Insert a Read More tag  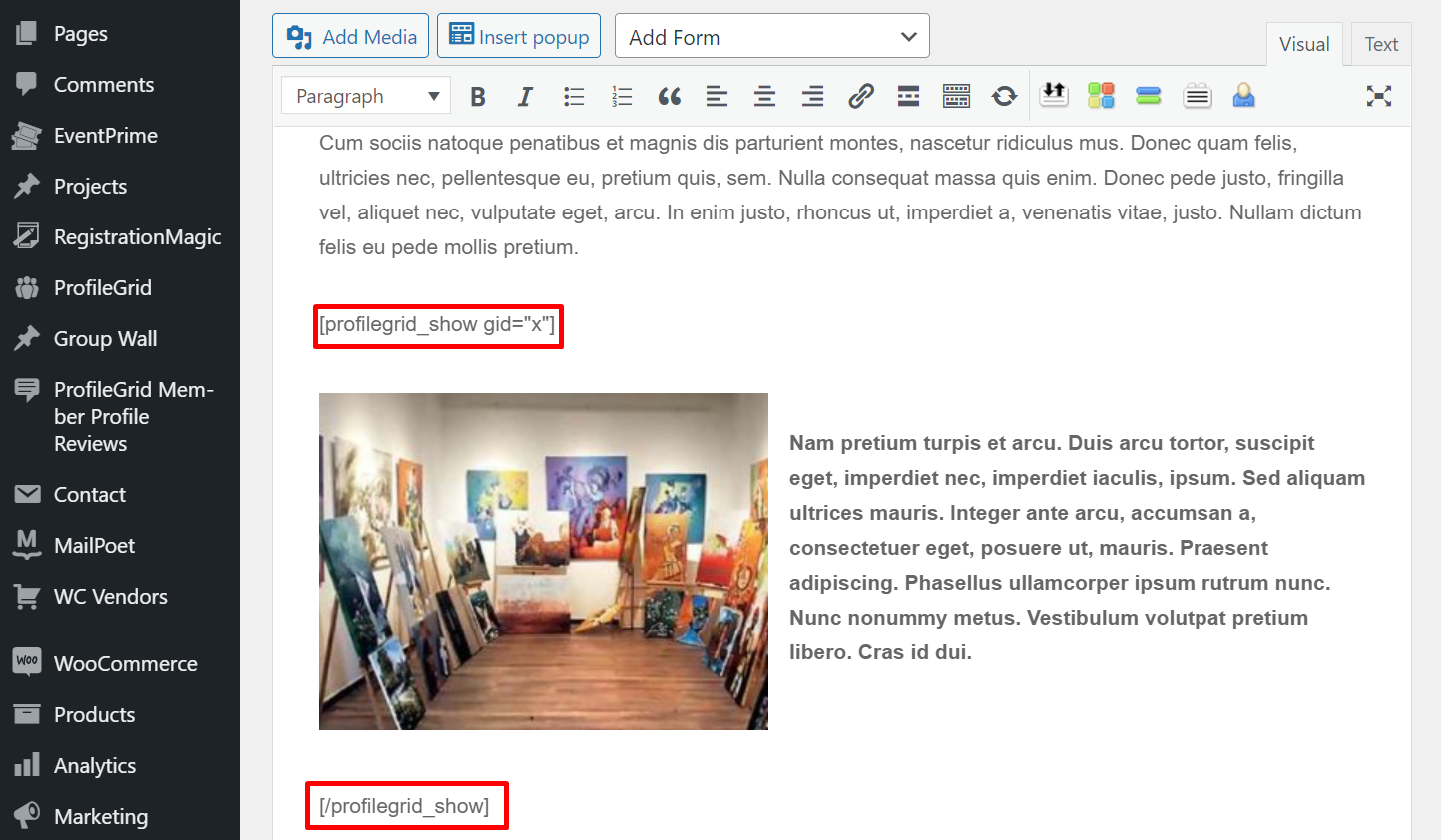tap(908, 97)
